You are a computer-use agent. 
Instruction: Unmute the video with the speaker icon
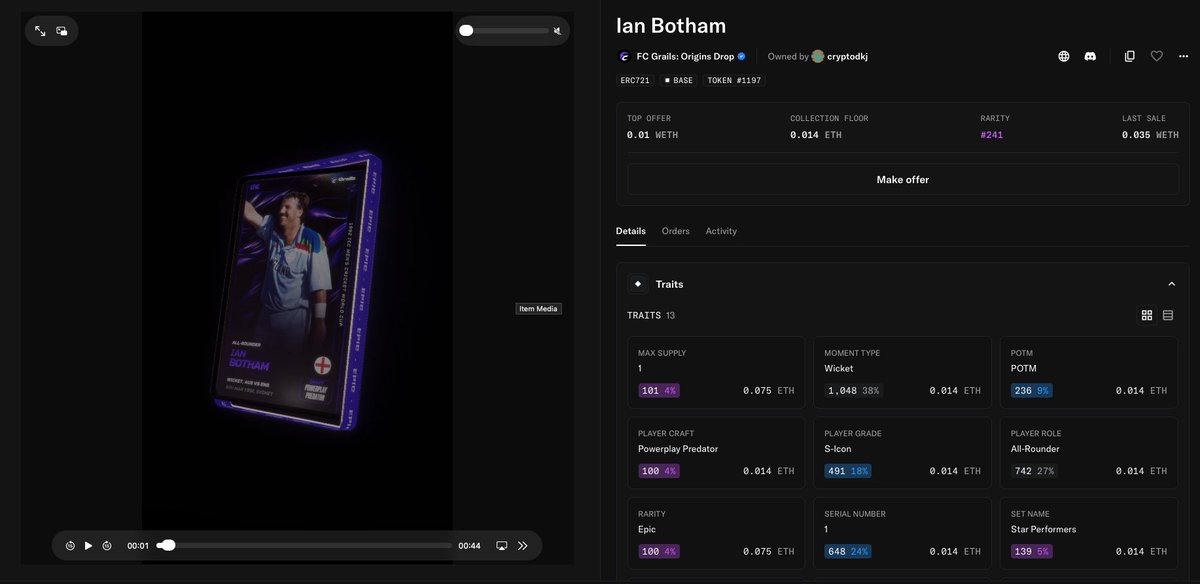[558, 30]
